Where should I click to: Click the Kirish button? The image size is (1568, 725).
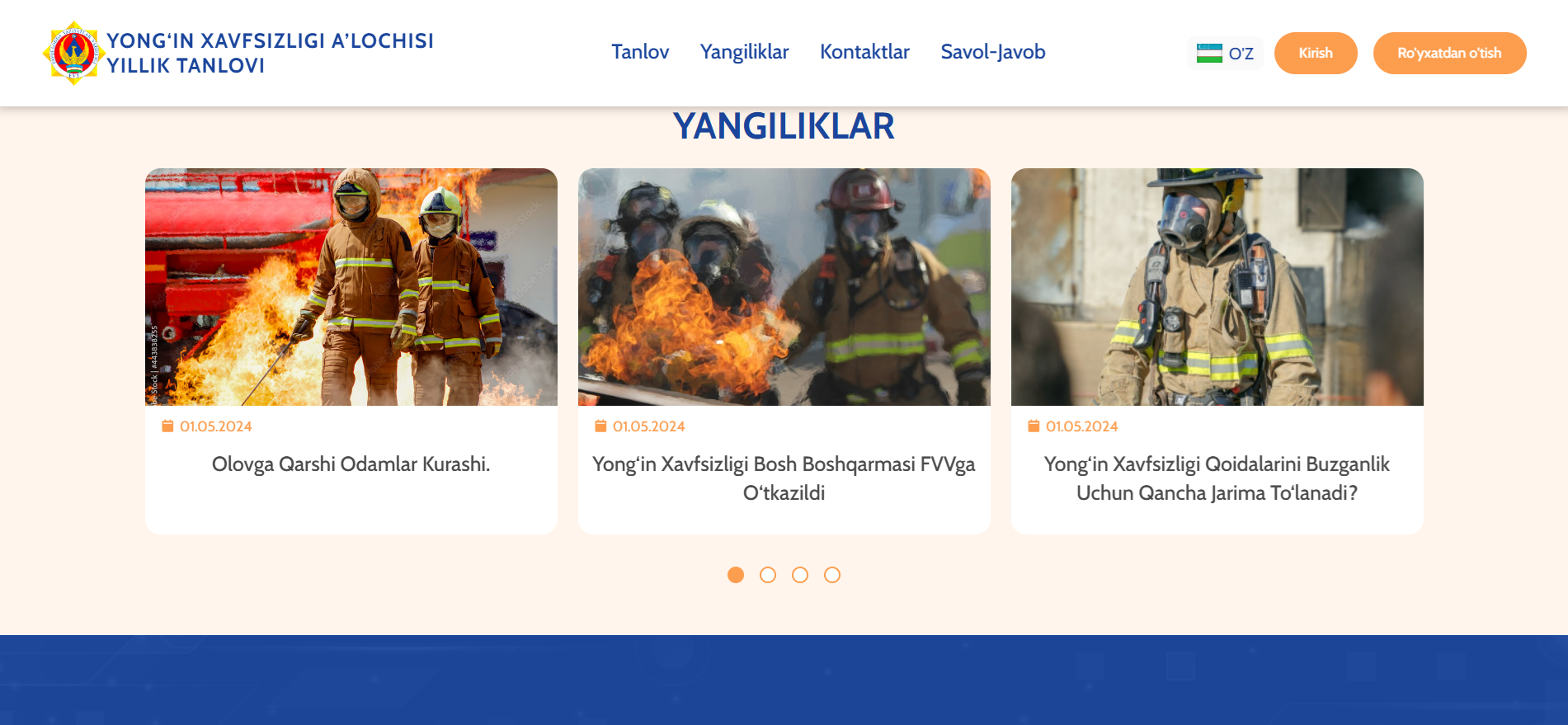(x=1316, y=53)
